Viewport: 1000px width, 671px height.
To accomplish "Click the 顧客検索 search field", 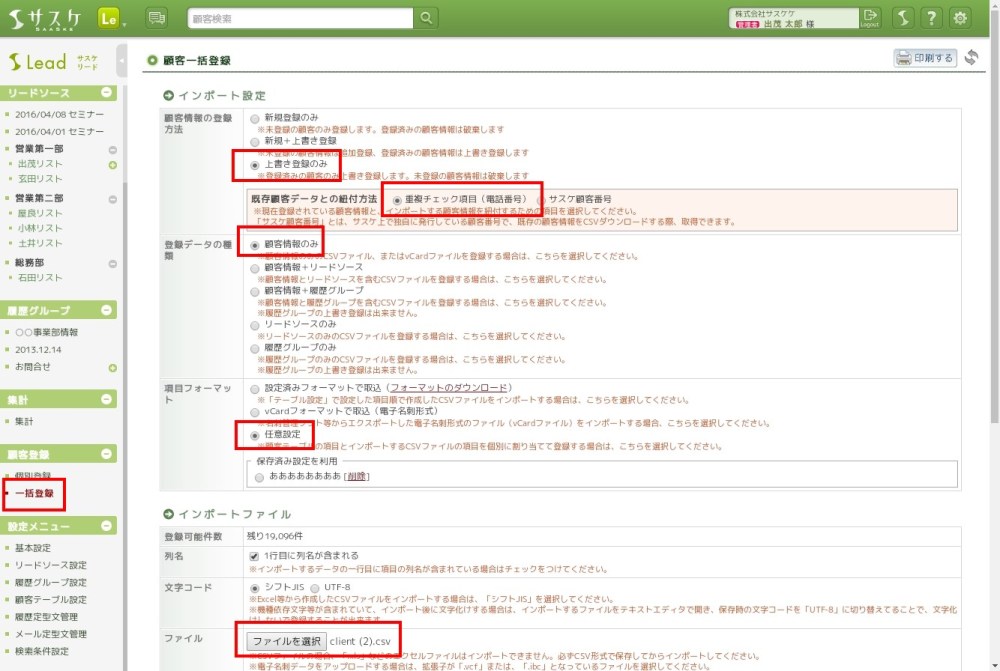I will 300,17.
